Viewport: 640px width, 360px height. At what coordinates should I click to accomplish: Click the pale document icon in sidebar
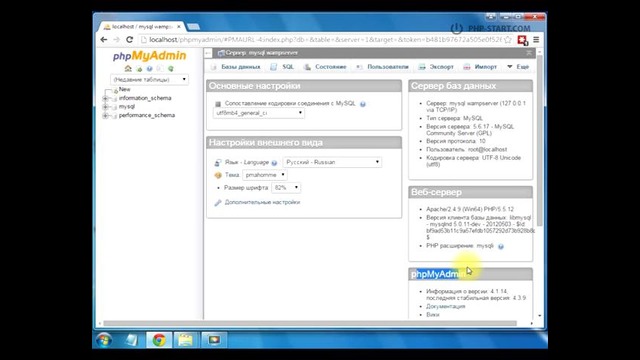160,69
